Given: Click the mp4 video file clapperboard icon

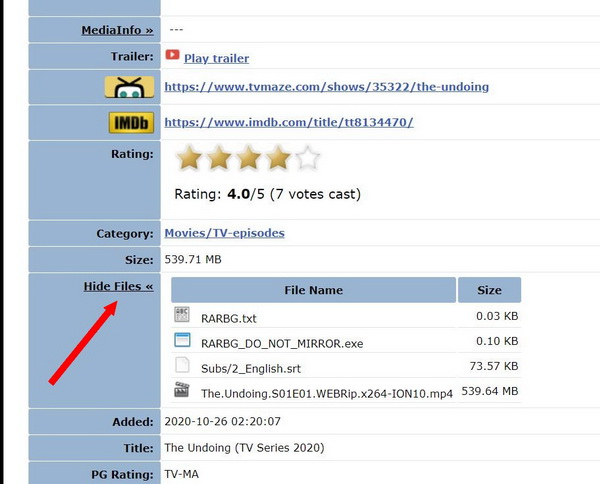Looking at the screenshot, I should click(182, 392).
